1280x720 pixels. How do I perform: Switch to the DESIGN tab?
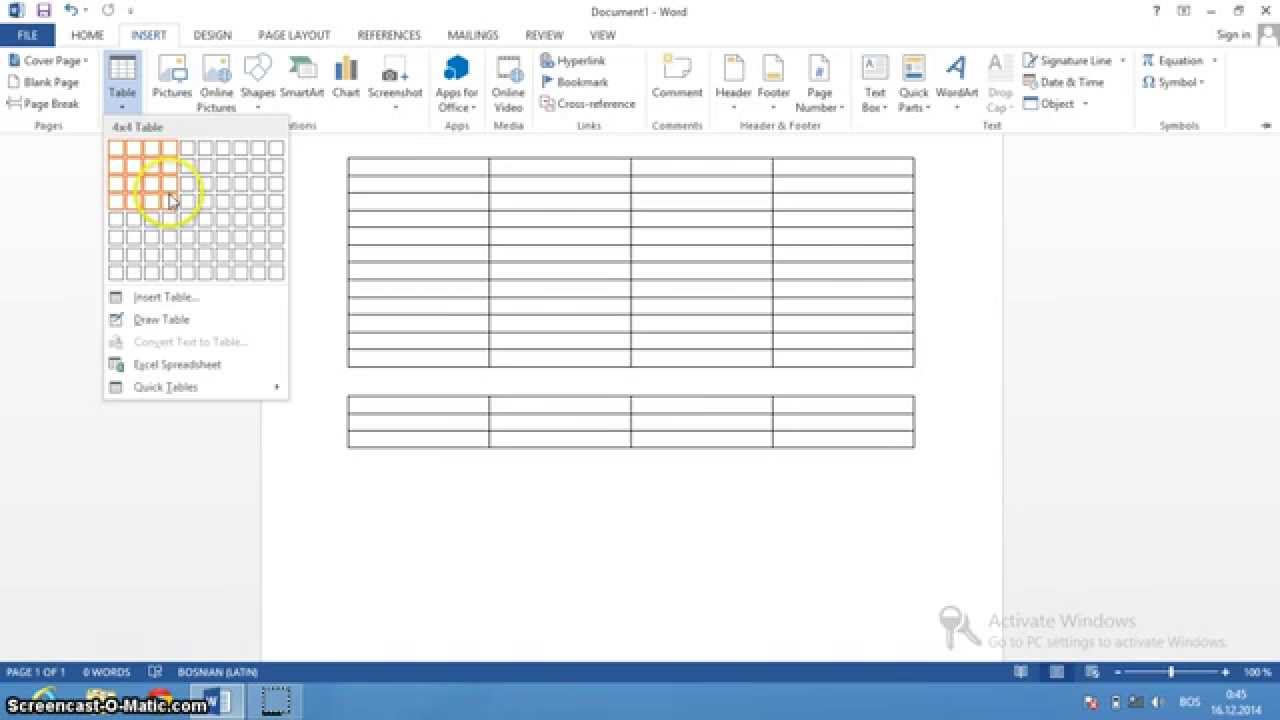pos(212,35)
